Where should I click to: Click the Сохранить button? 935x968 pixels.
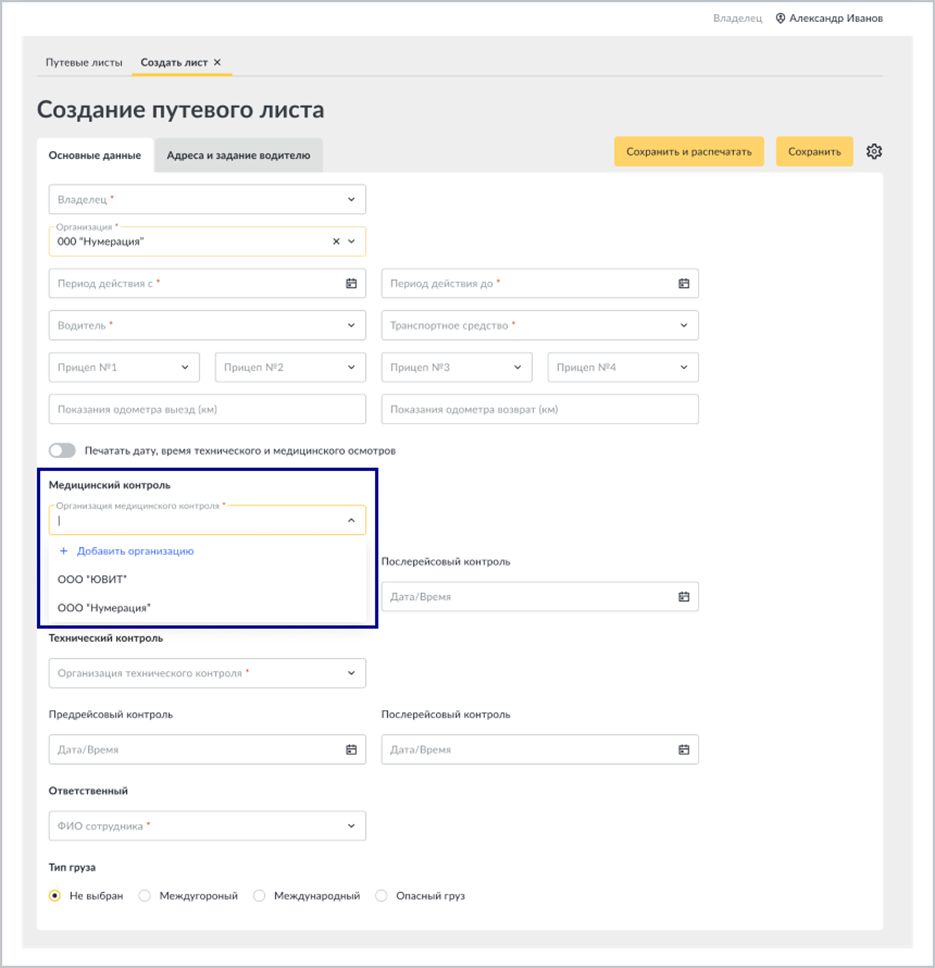(x=815, y=151)
